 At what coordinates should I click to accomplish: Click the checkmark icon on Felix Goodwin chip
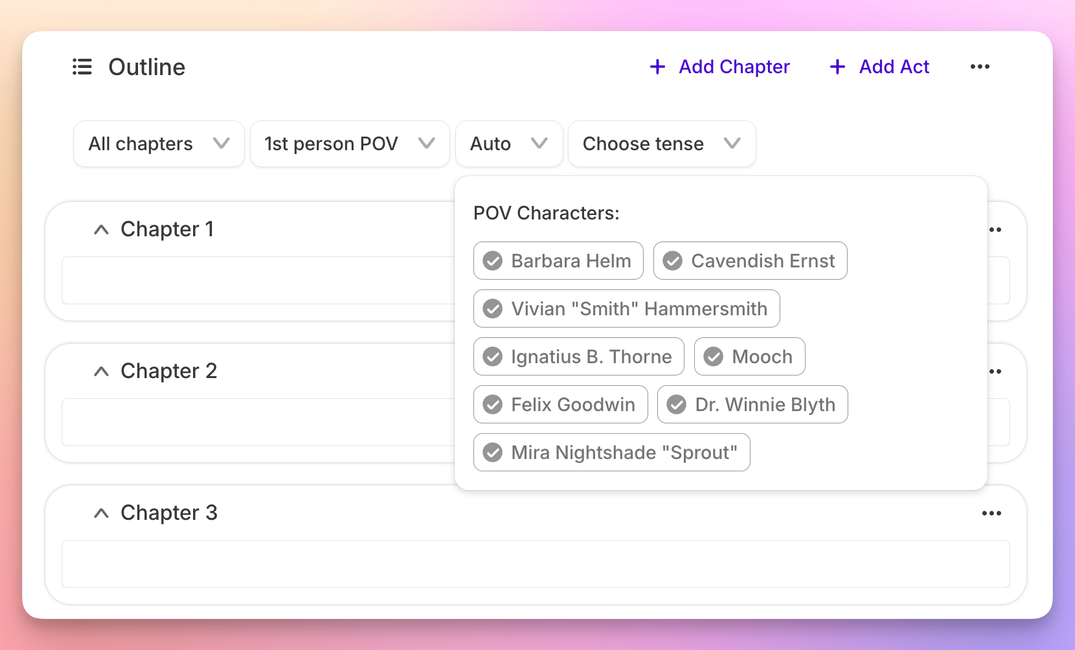(493, 404)
